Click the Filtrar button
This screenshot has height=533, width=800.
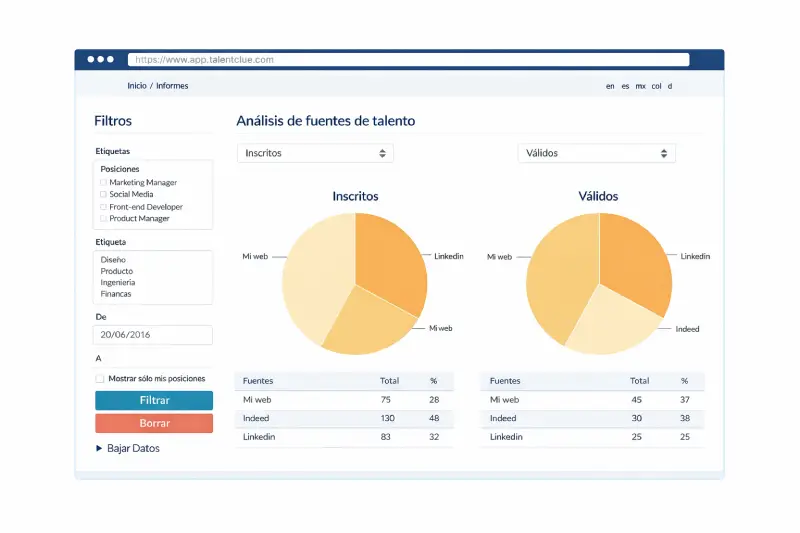[154, 400]
